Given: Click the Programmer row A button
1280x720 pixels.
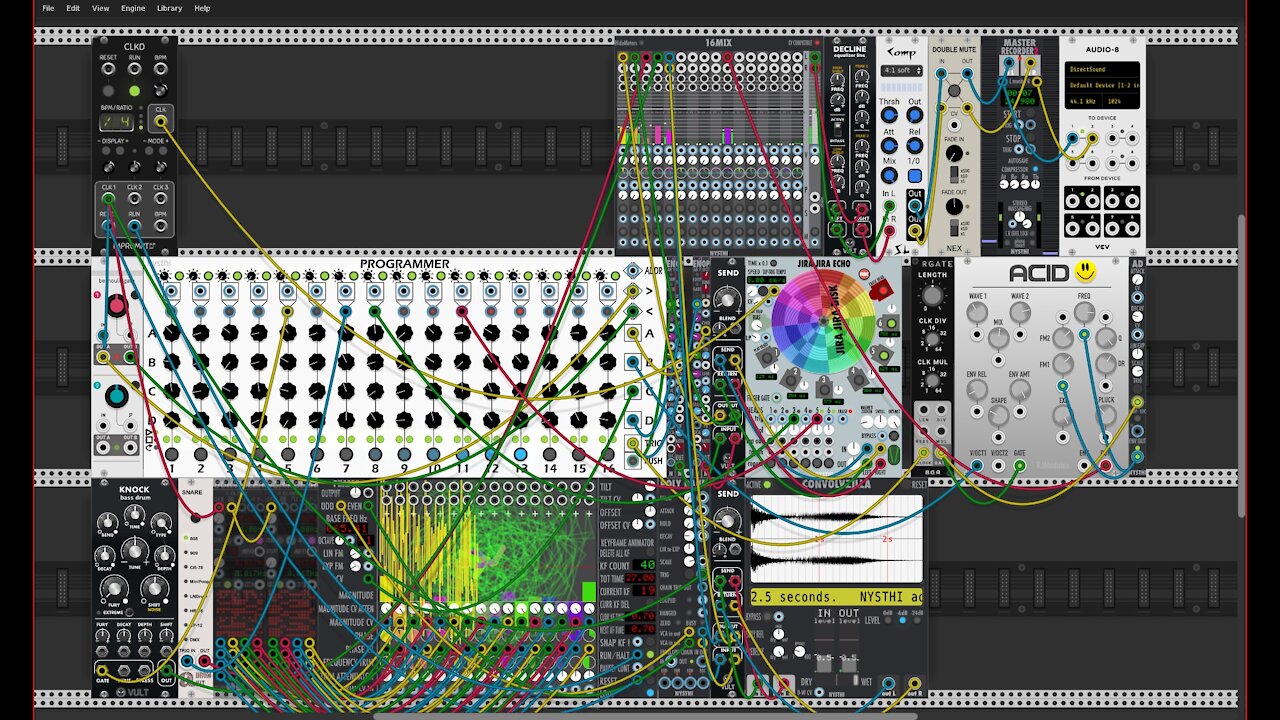Looking at the screenshot, I should (x=633, y=334).
